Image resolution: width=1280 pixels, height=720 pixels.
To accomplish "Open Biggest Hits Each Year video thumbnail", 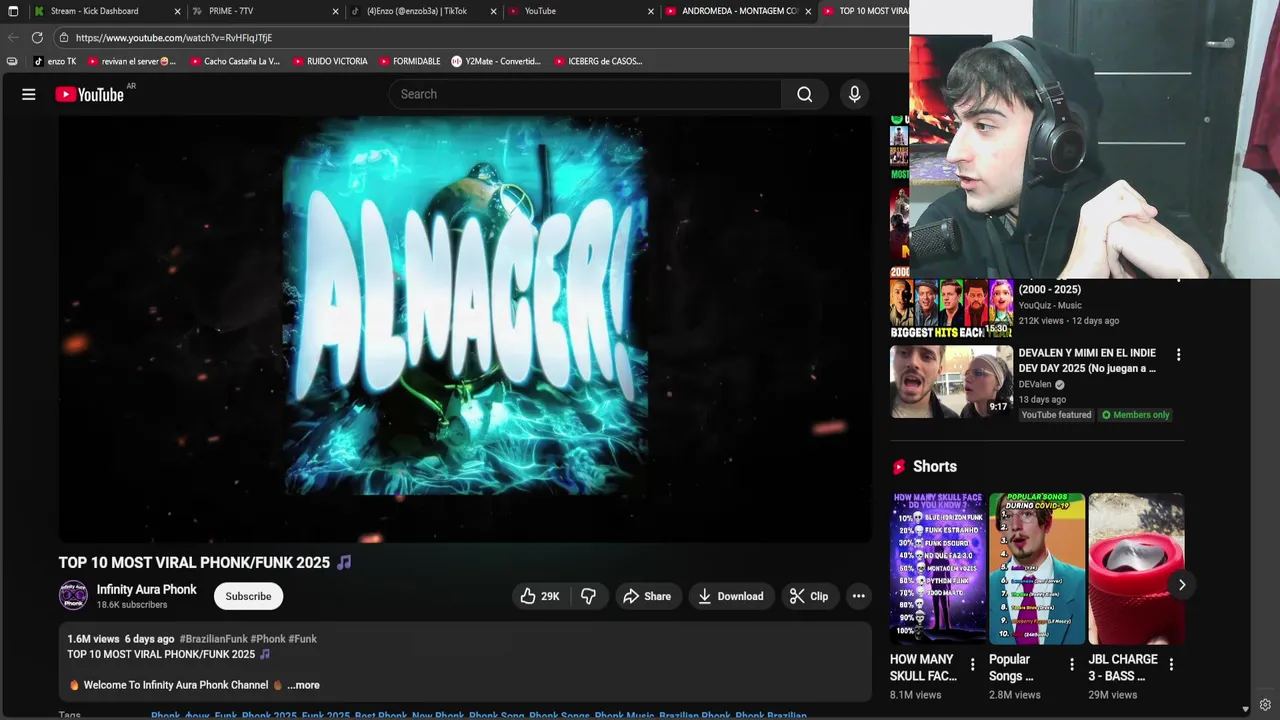I will [x=951, y=309].
